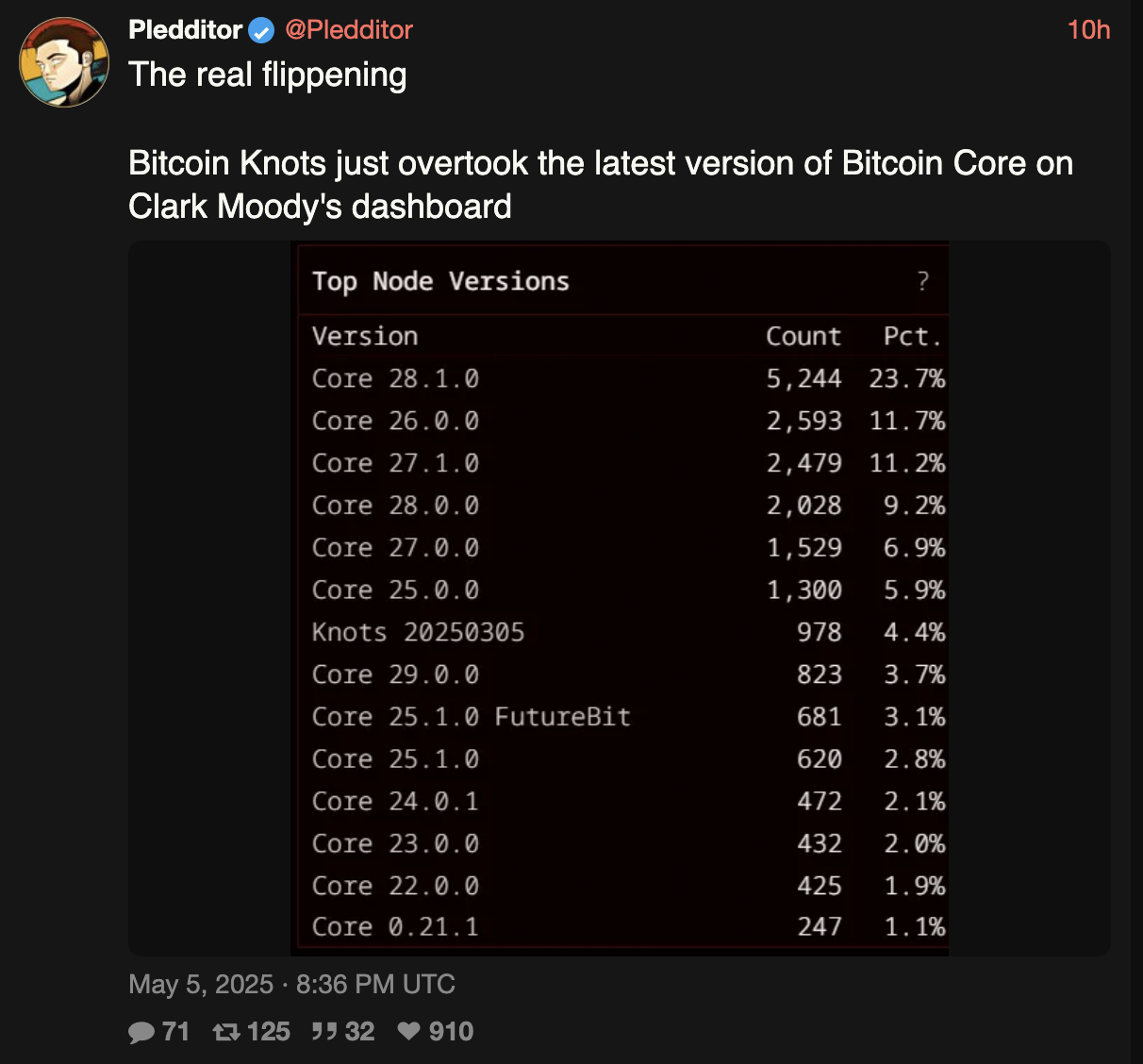Click the Knots 20250305 row

628,632
